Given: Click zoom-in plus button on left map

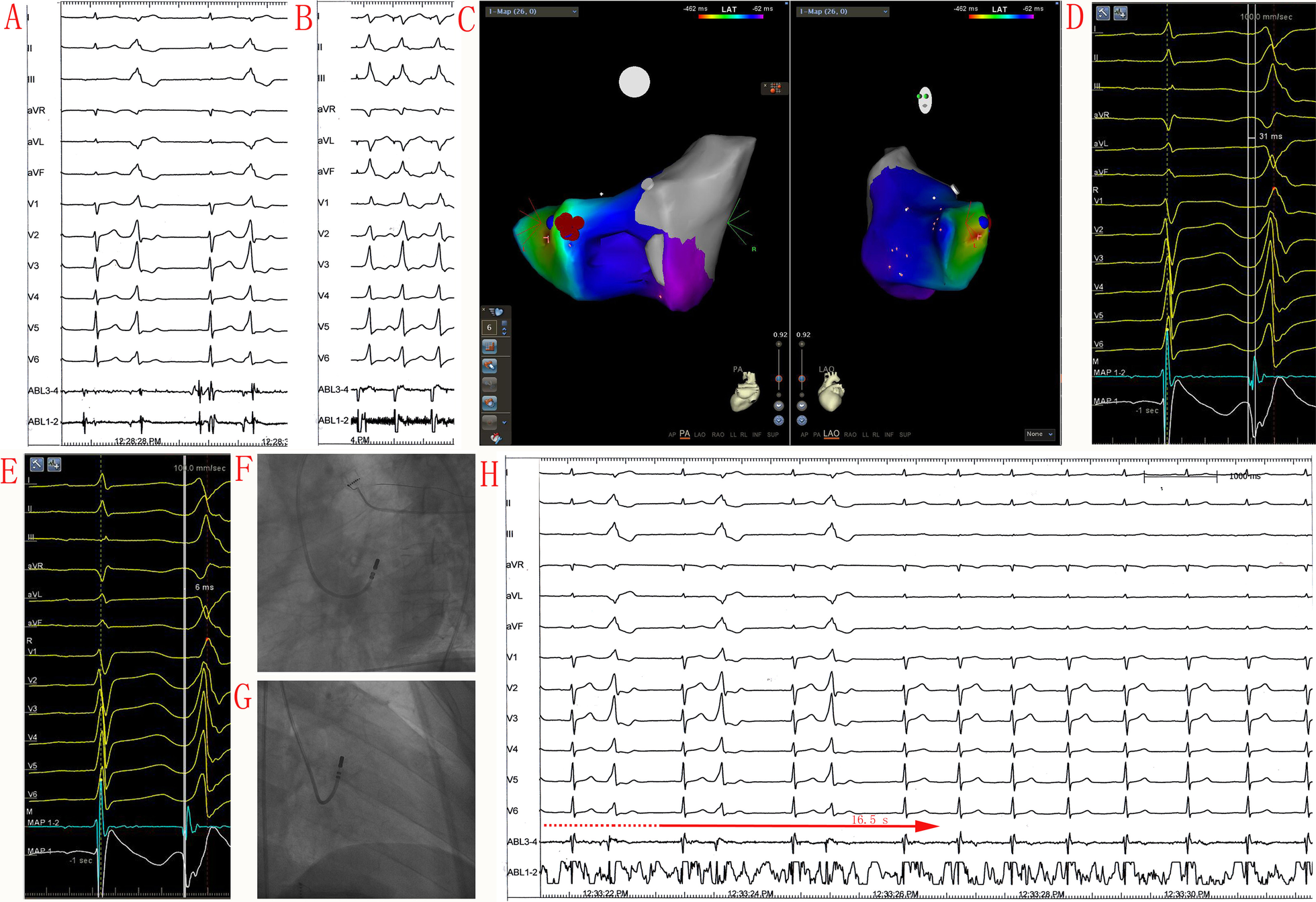Looking at the screenshot, I should coord(779,344).
